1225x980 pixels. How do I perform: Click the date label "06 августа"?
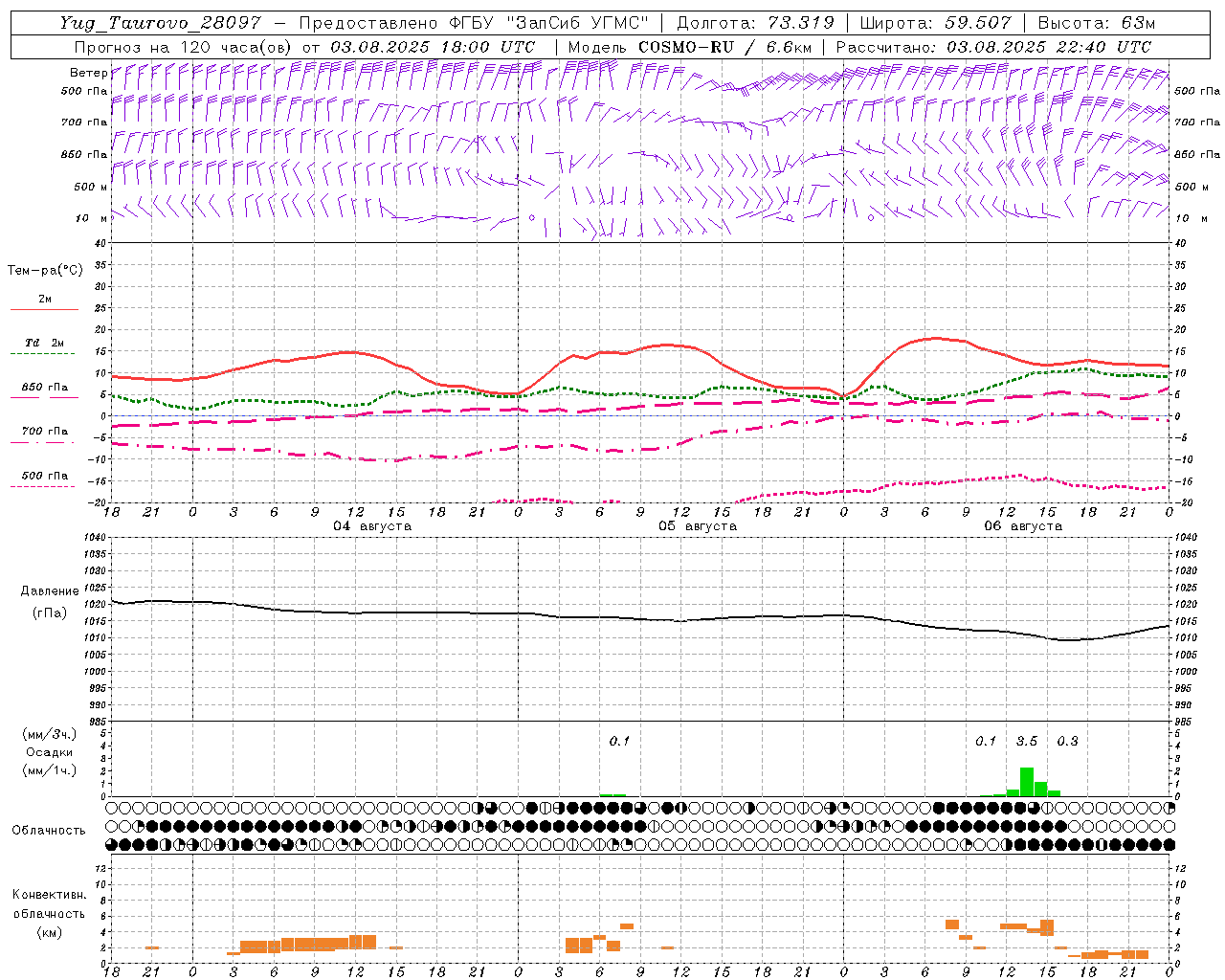click(x=1023, y=526)
